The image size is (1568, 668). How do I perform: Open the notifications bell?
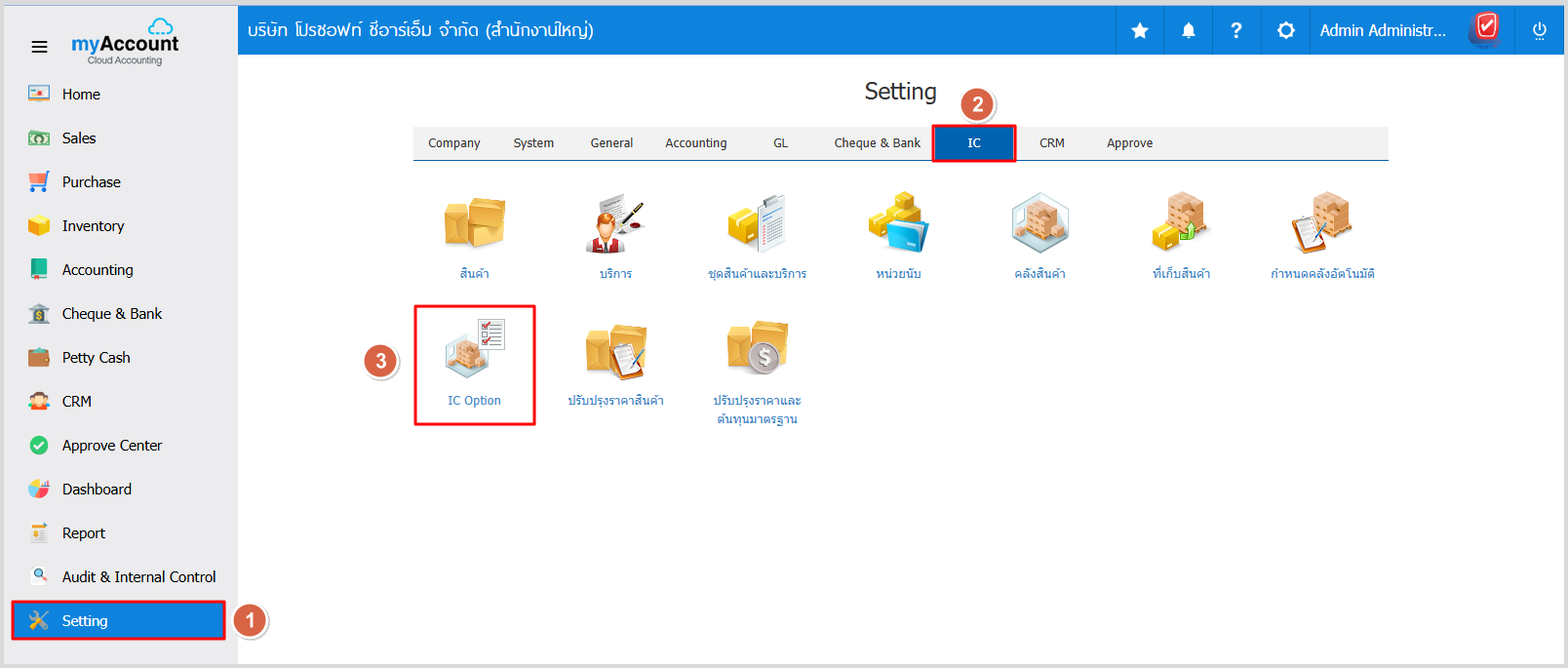point(1188,30)
